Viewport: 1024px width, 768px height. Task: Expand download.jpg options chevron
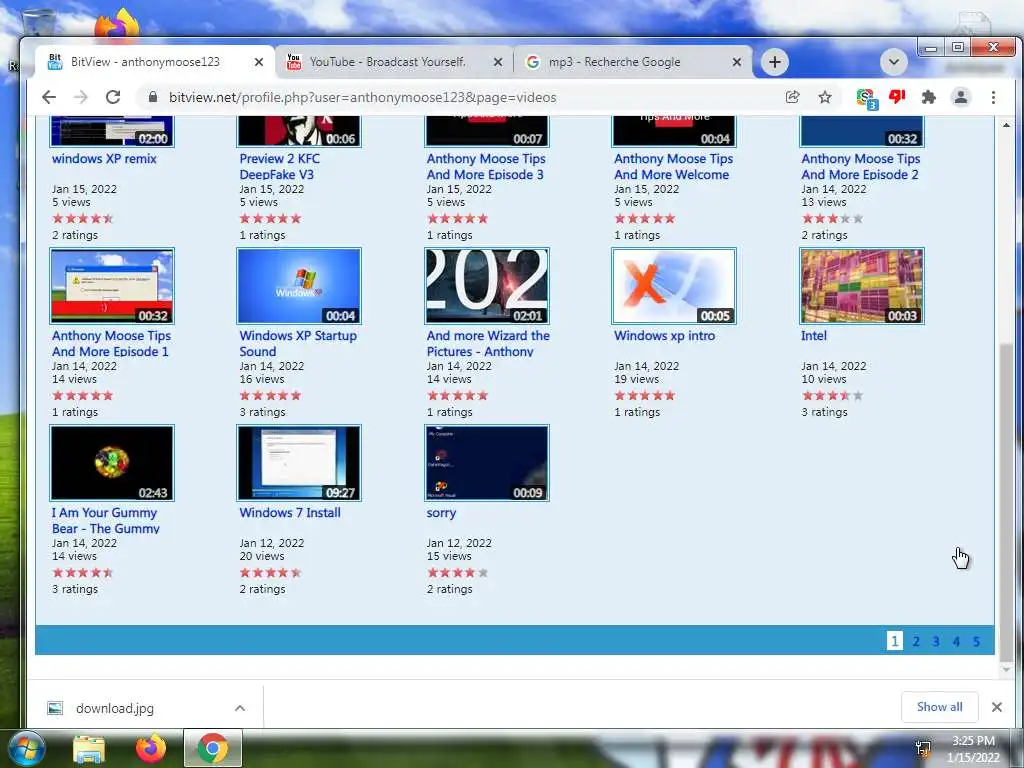tap(240, 708)
